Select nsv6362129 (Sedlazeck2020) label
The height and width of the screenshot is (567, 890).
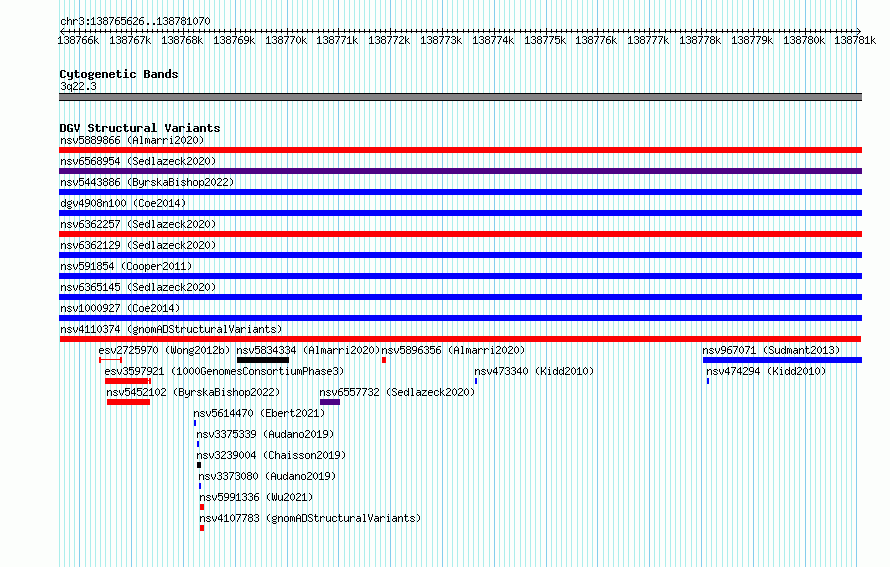(138, 245)
